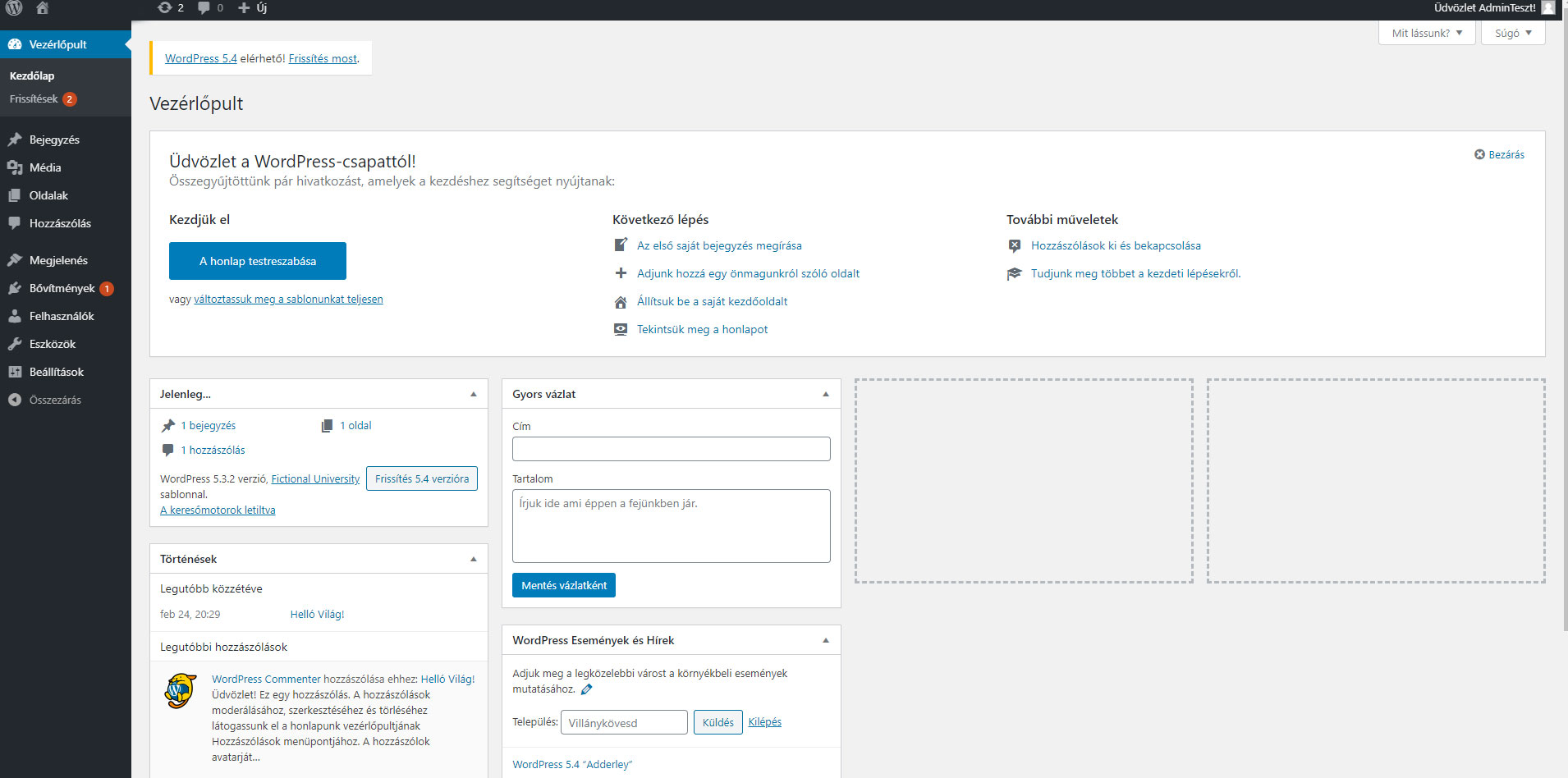Click the Média icon in sidebar
Viewport: 1568px width, 778px height.
point(15,167)
